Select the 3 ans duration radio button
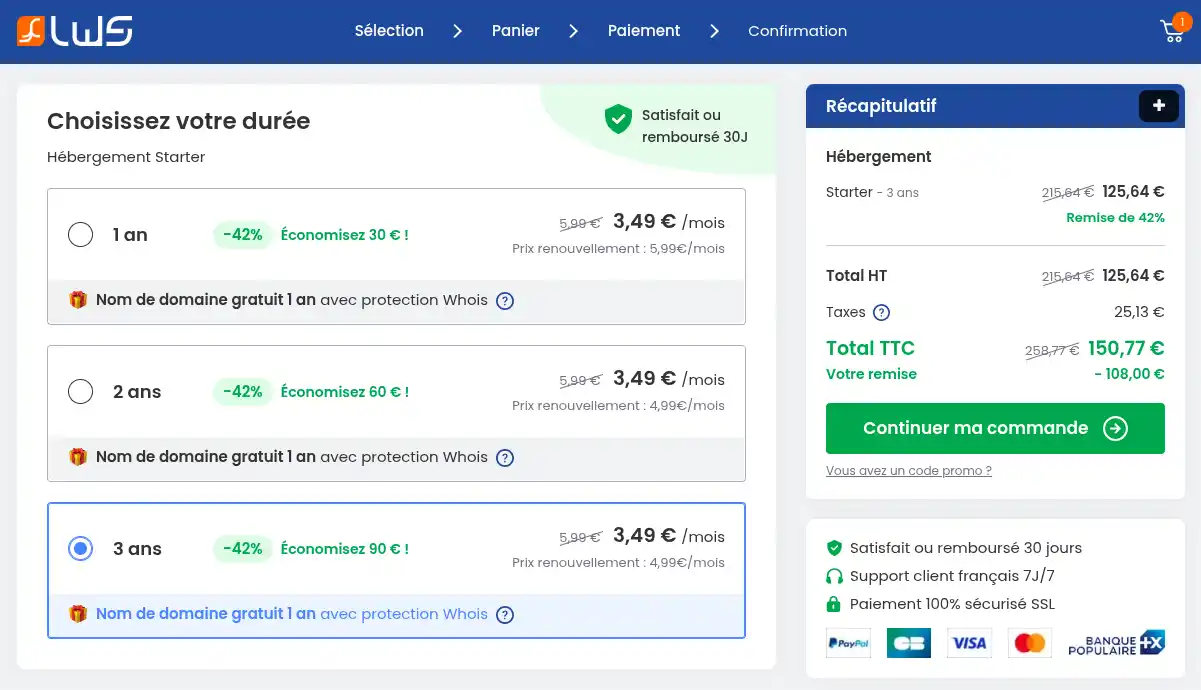 (x=80, y=549)
